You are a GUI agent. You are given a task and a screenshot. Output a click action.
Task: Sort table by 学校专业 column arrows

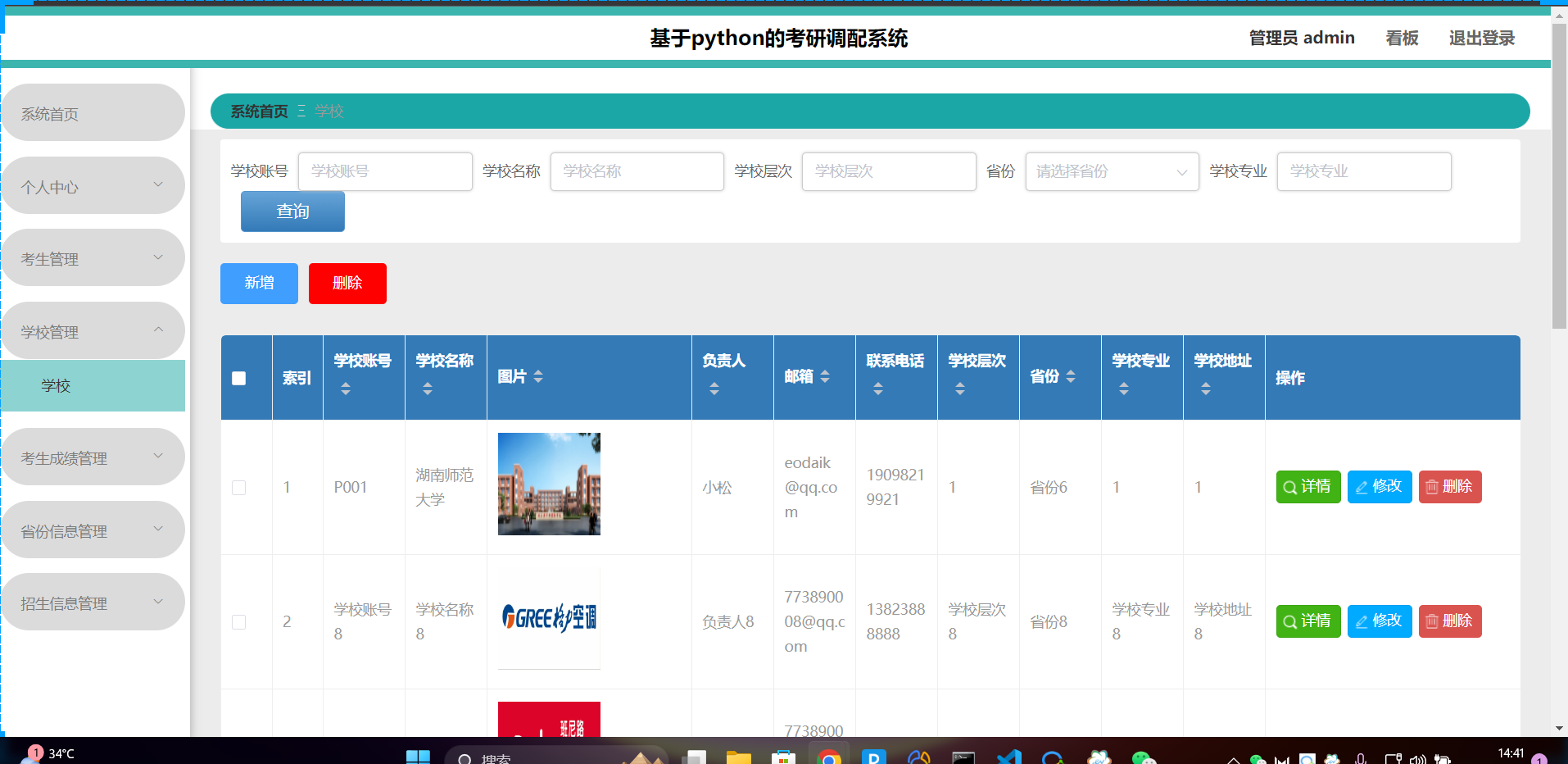click(1124, 389)
